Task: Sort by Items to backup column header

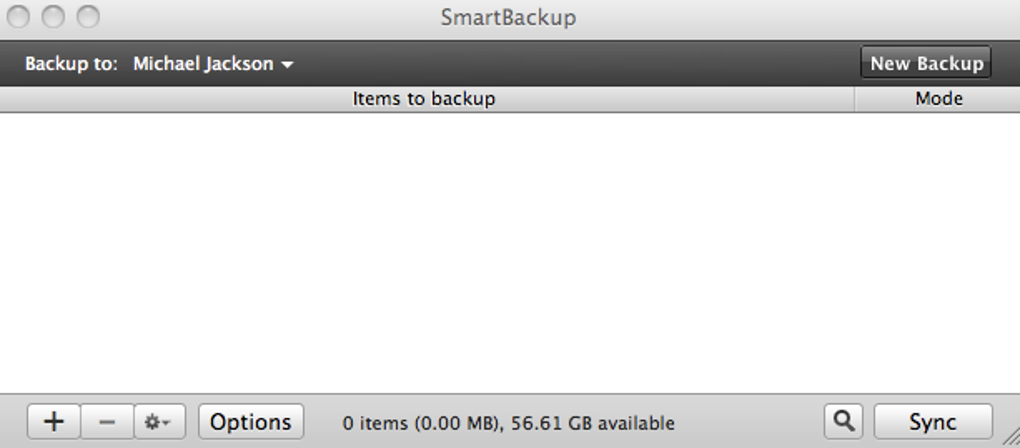Action: 424,99
